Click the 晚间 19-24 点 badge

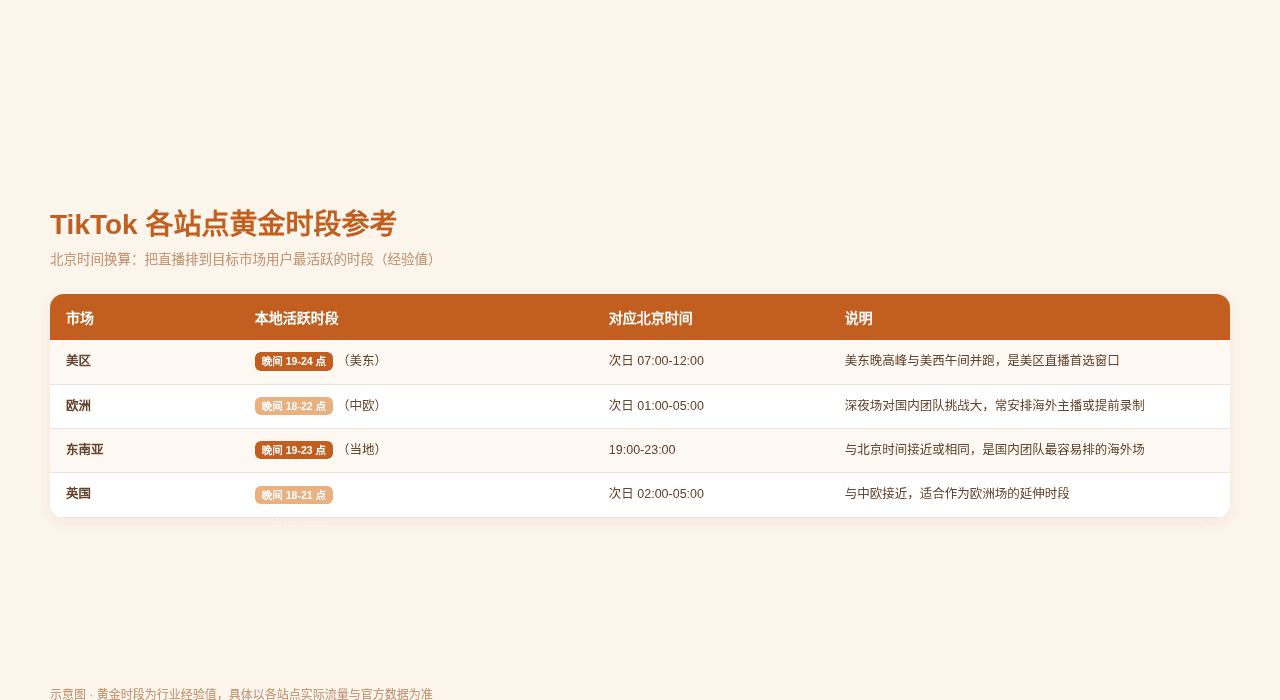294,361
